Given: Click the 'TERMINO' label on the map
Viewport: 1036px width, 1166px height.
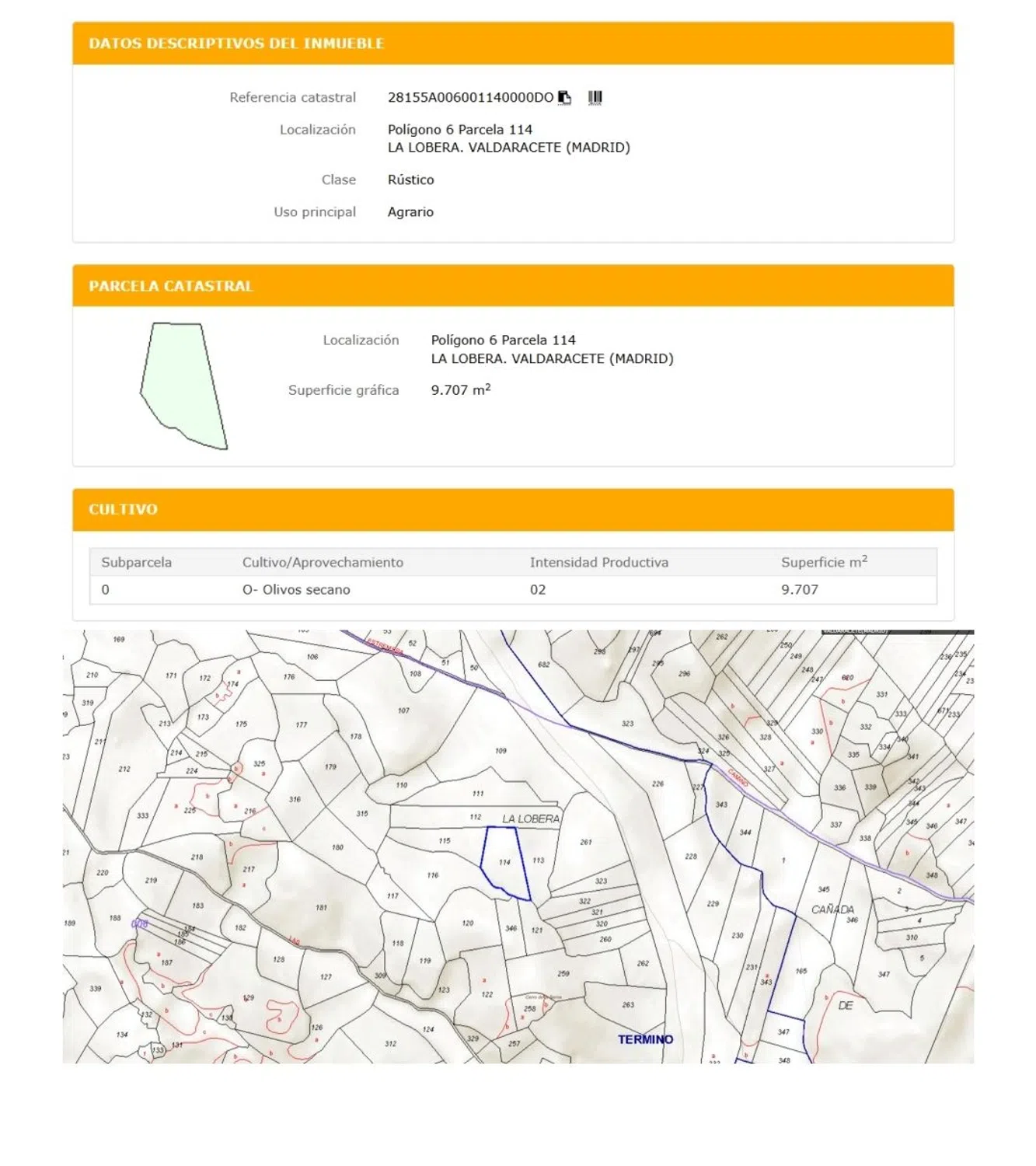Looking at the screenshot, I should click(645, 1039).
